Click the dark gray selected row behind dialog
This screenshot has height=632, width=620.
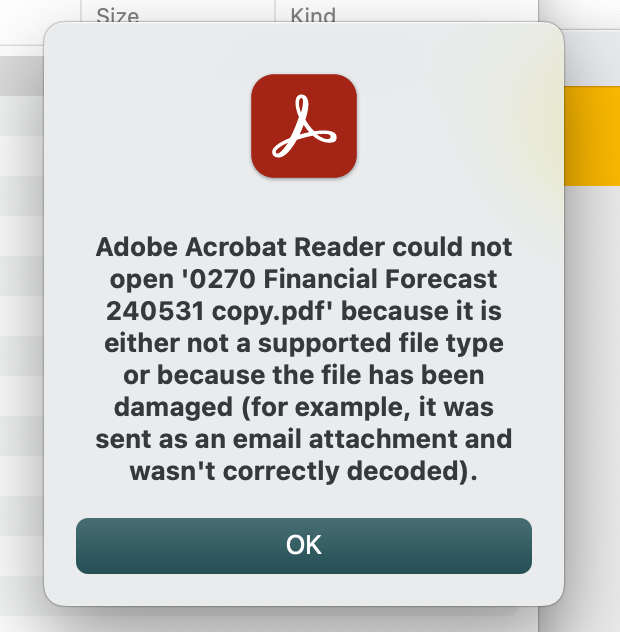(x=22, y=76)
